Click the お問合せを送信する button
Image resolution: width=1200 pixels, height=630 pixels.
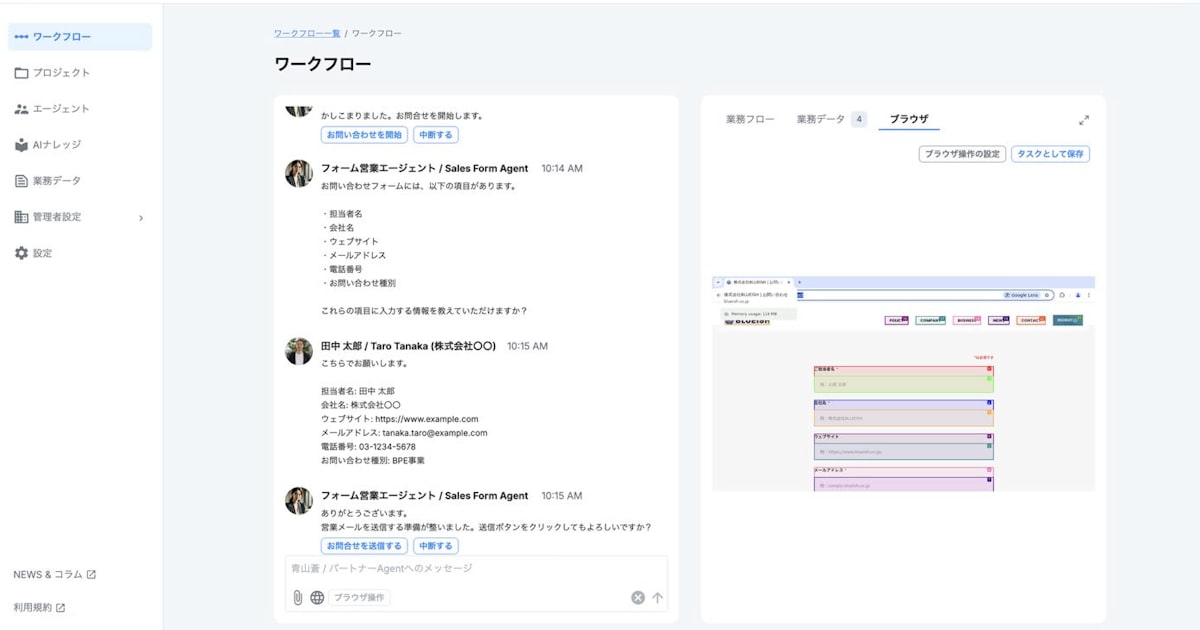tap(363, 546)
